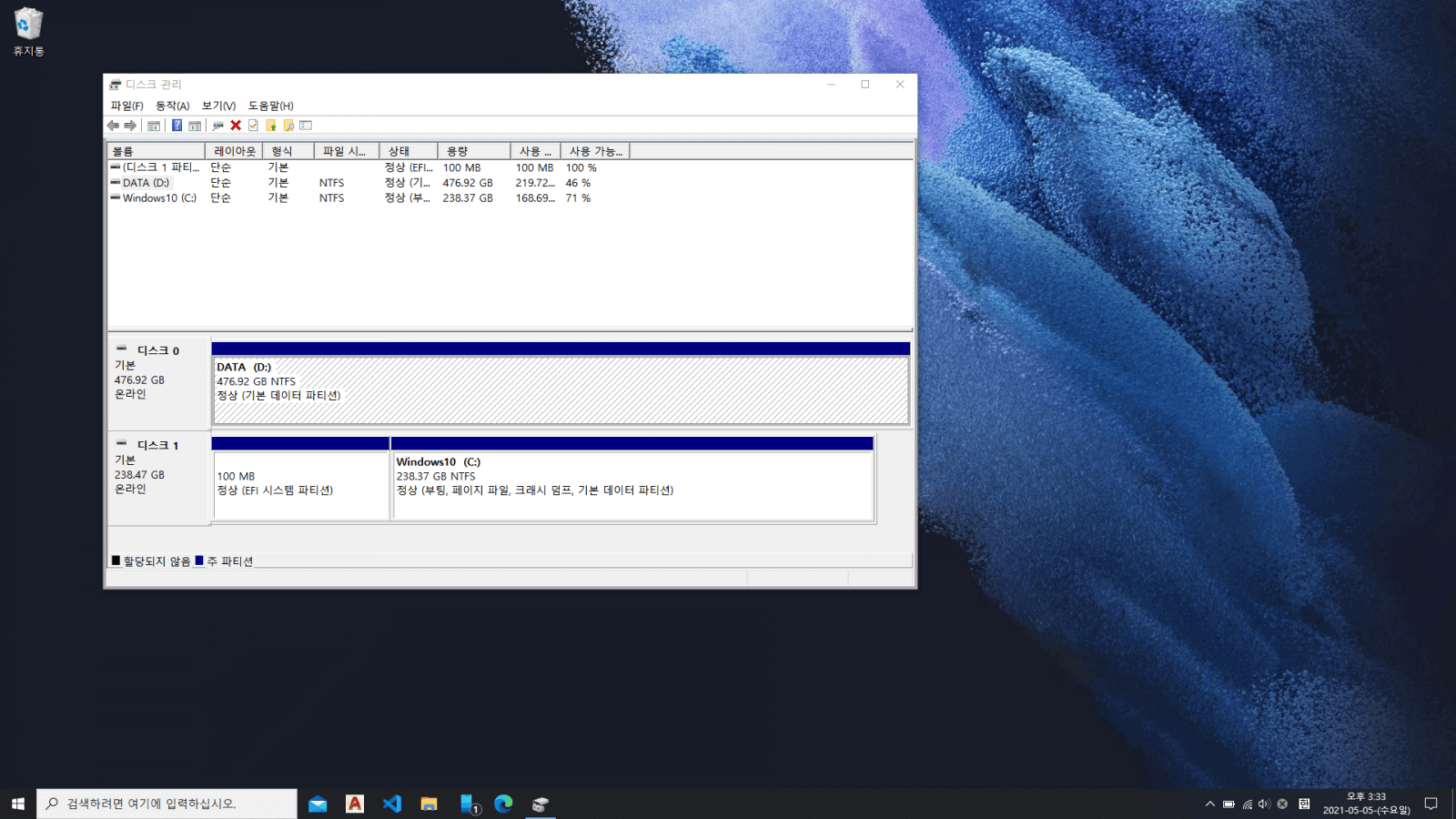The image size is (1456, 819).
Task: Click the red X delete icon
Action: tap(236, 126)
